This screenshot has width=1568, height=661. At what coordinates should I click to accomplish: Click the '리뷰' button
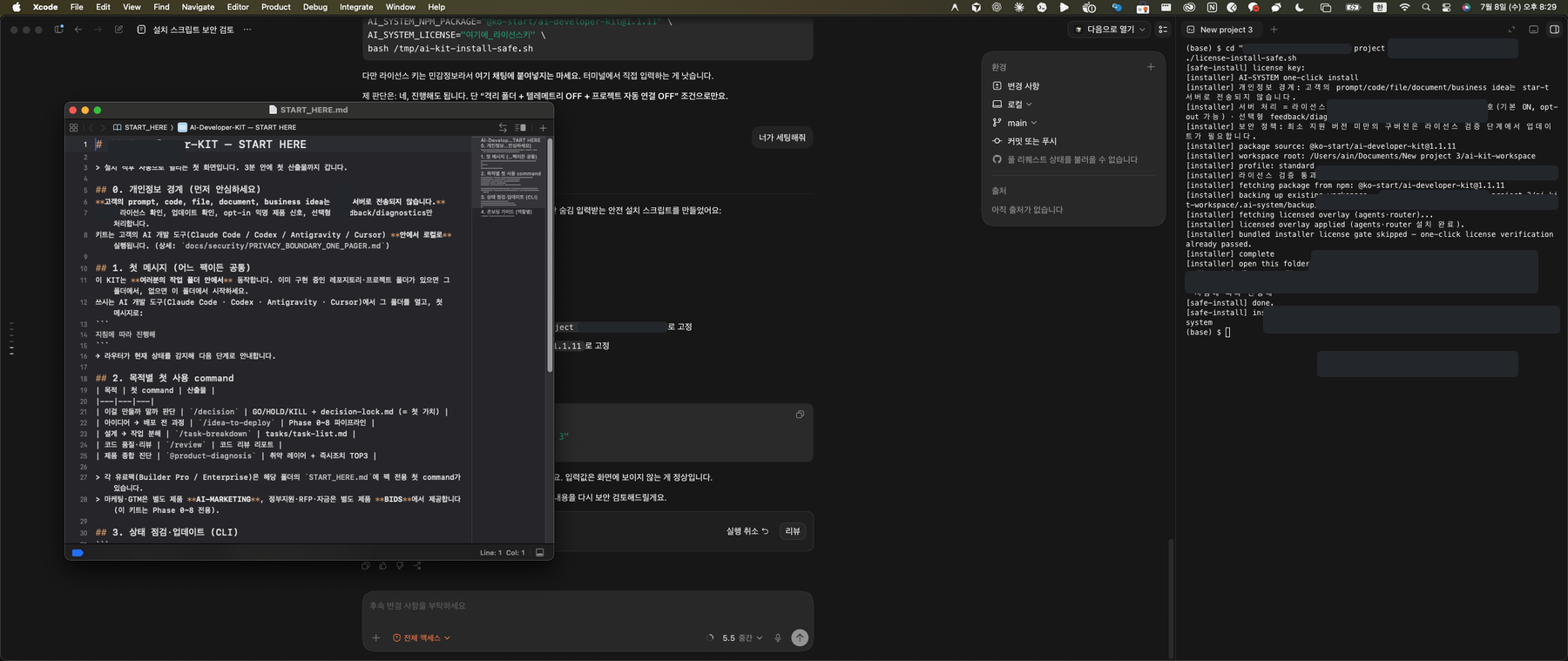[x=793, y=531]
